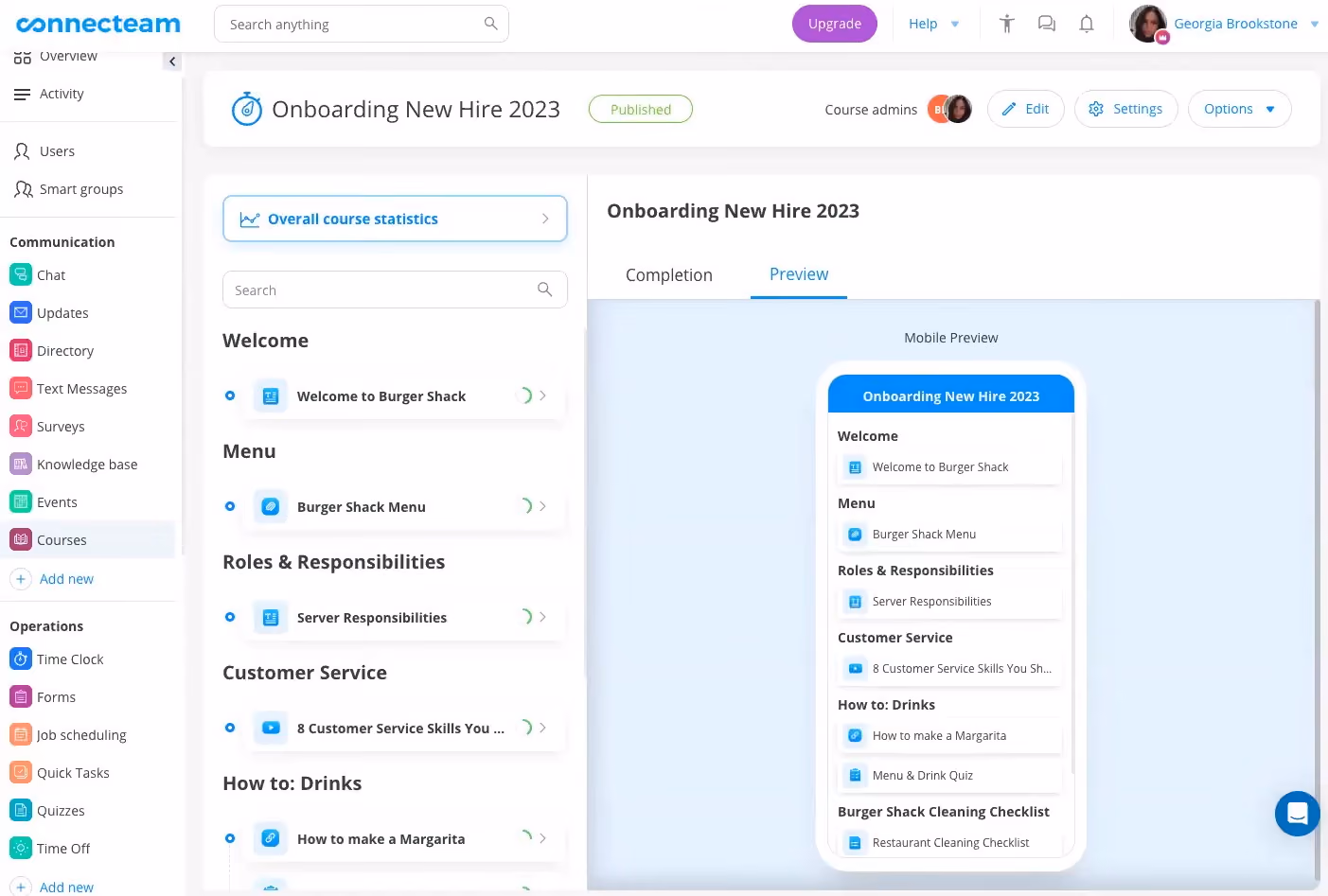The width and height of the screenshot is (1328, 896).
Task: Select Menu & Drink Quiz in mobile preview
Action: 950,776
